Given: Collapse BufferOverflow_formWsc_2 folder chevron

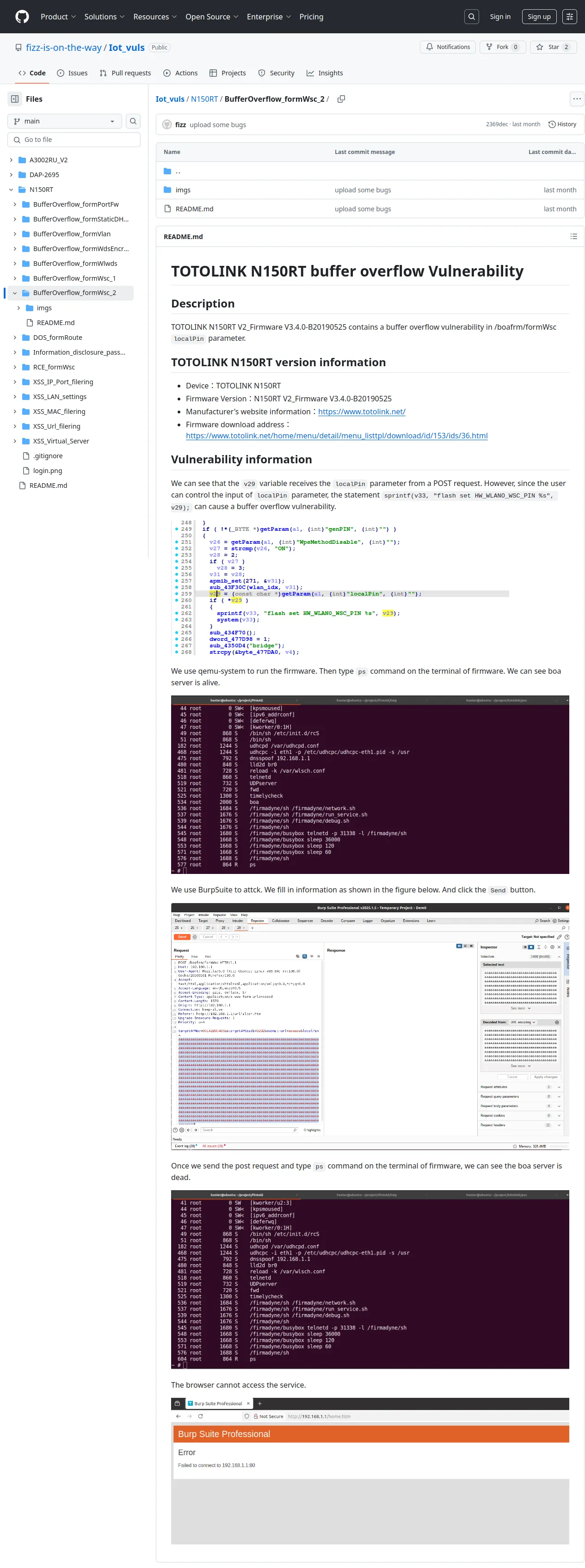Looking at the screenshot, I should pyautogui.click(x=15, y=293).
